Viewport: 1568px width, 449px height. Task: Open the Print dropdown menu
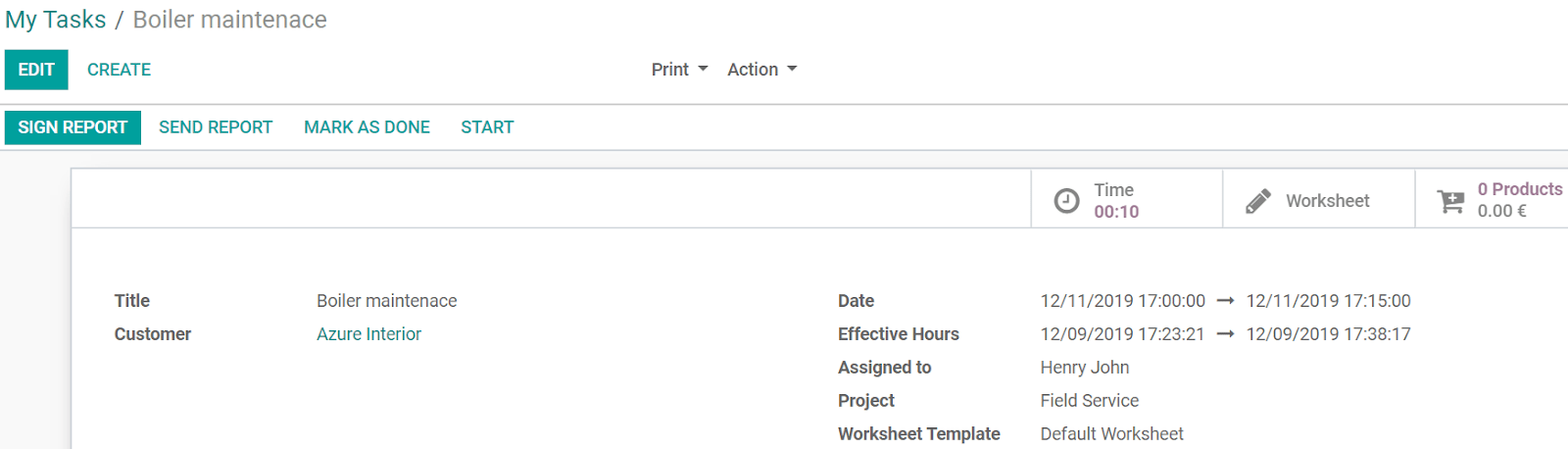[679, 70]
